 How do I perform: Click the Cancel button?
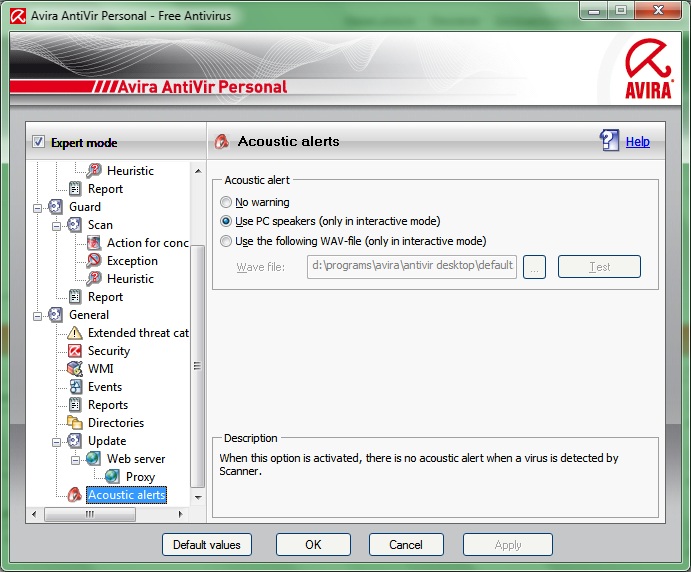click(x=406, y=545)
